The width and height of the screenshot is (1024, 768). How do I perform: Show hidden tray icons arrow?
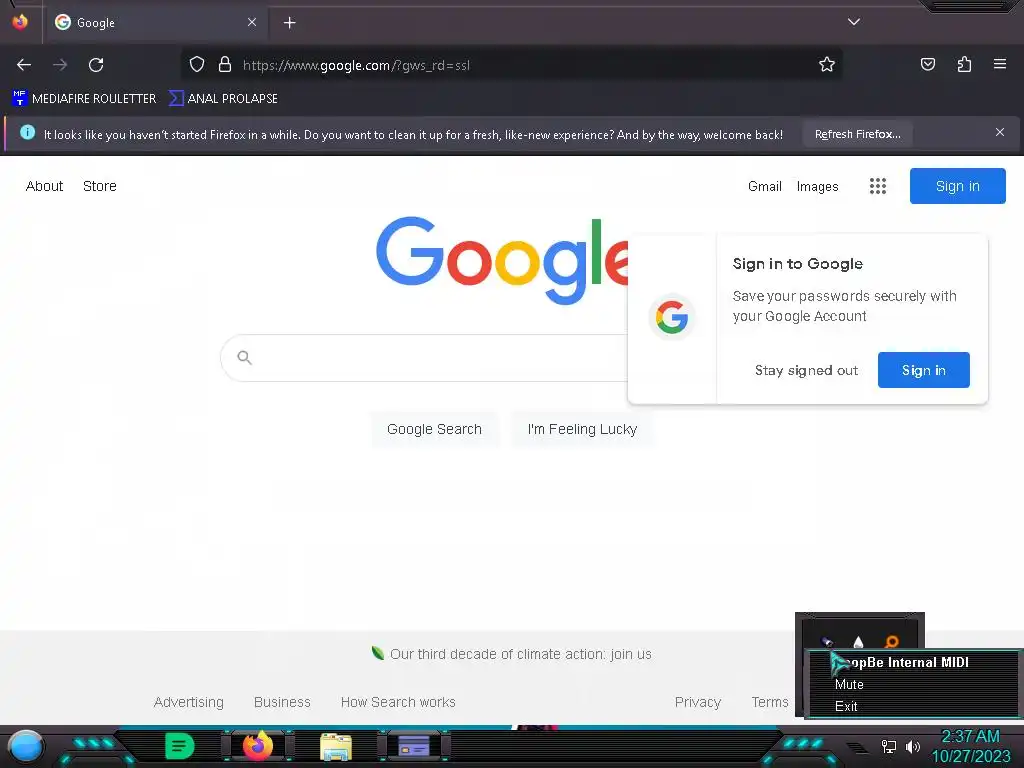pyautogui.click(x=857, y=748)
